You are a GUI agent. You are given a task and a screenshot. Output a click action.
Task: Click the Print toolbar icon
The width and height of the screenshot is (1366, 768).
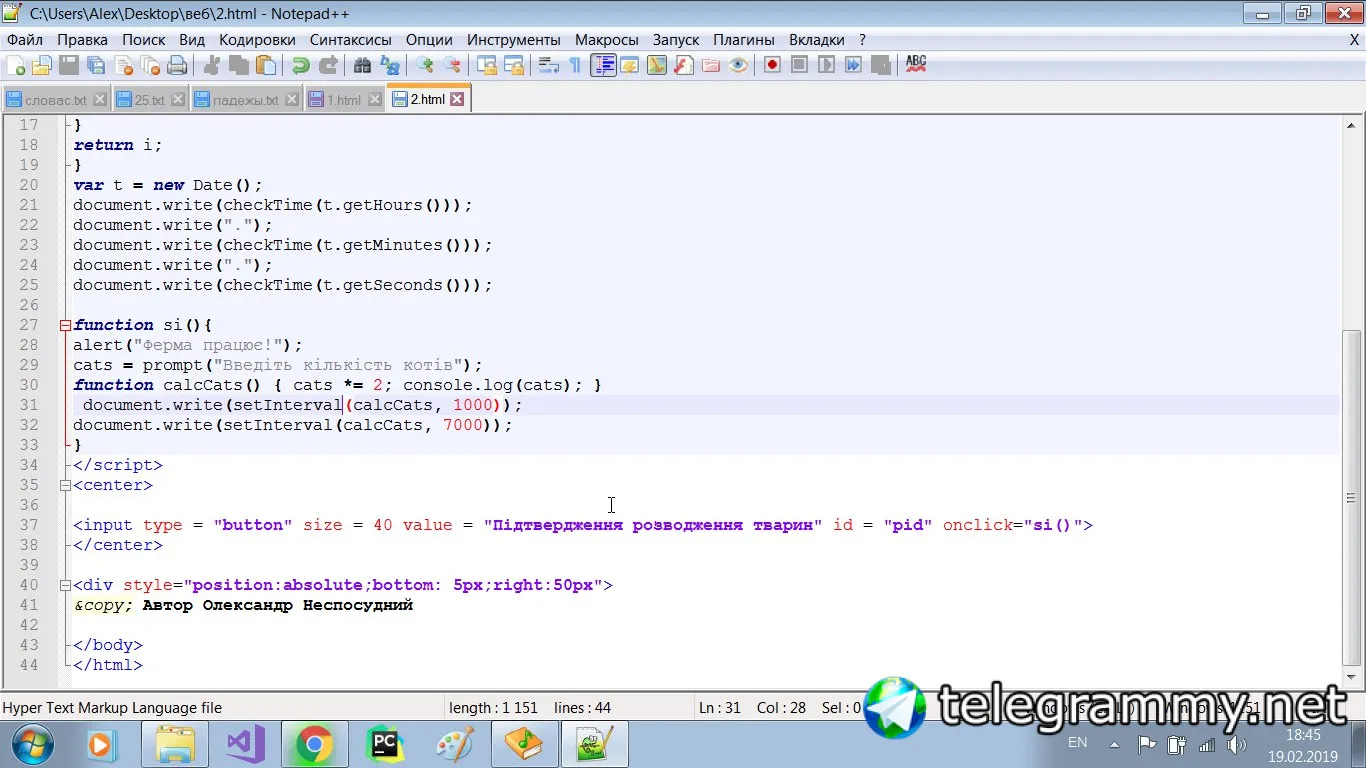point(177,66)
